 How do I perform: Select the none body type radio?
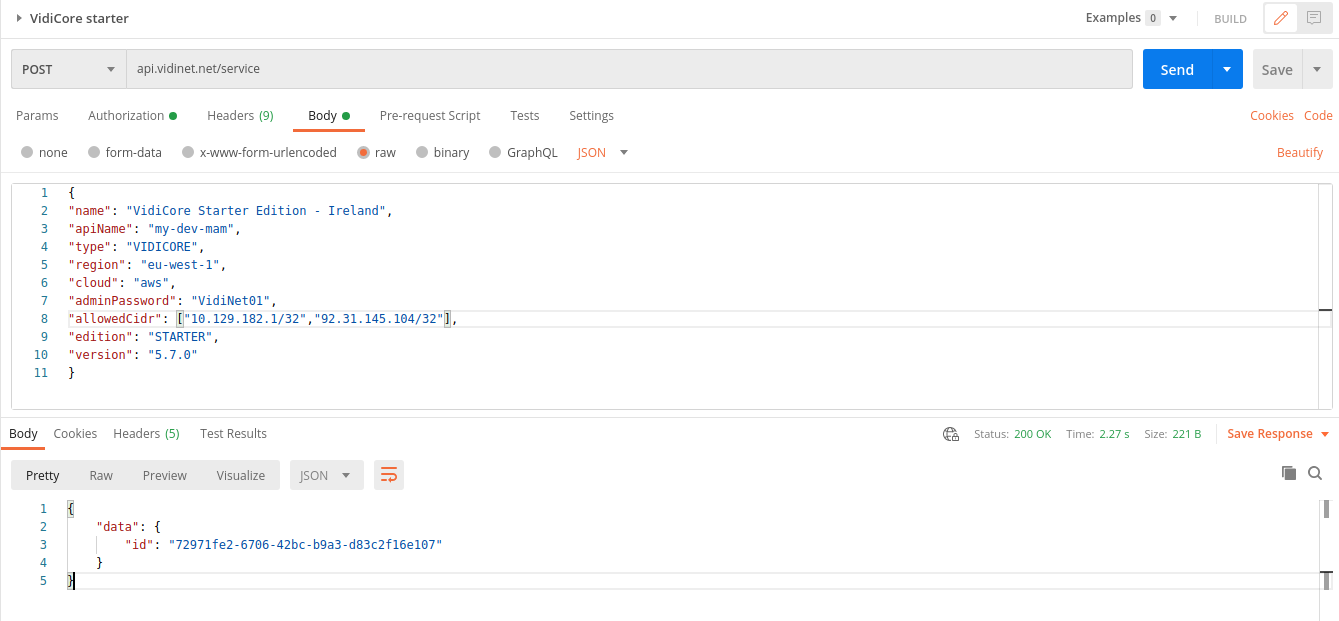point(27,153)
